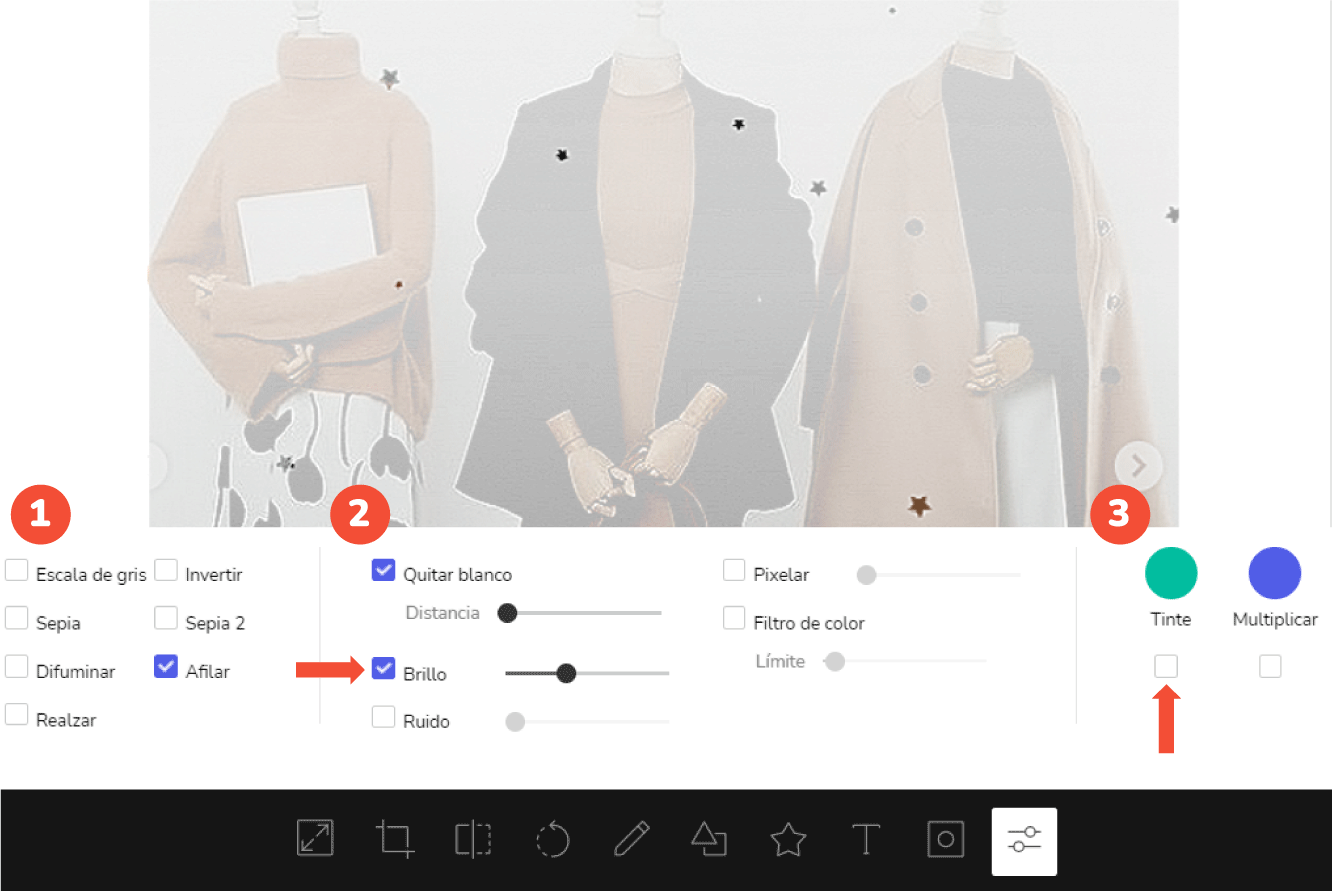Click the Límite slider handle

coord(835,661)
